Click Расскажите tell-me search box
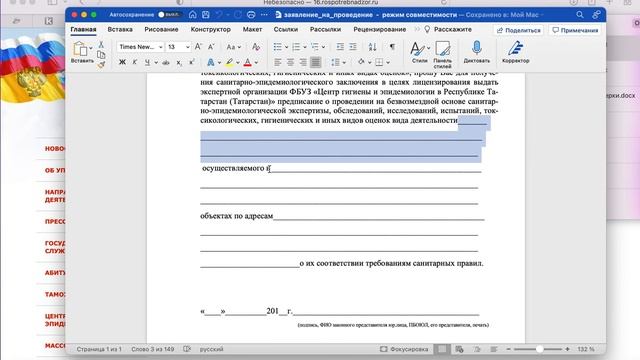Screen dimensions: 640x360 pyautogui.click(x=448, y=29)
